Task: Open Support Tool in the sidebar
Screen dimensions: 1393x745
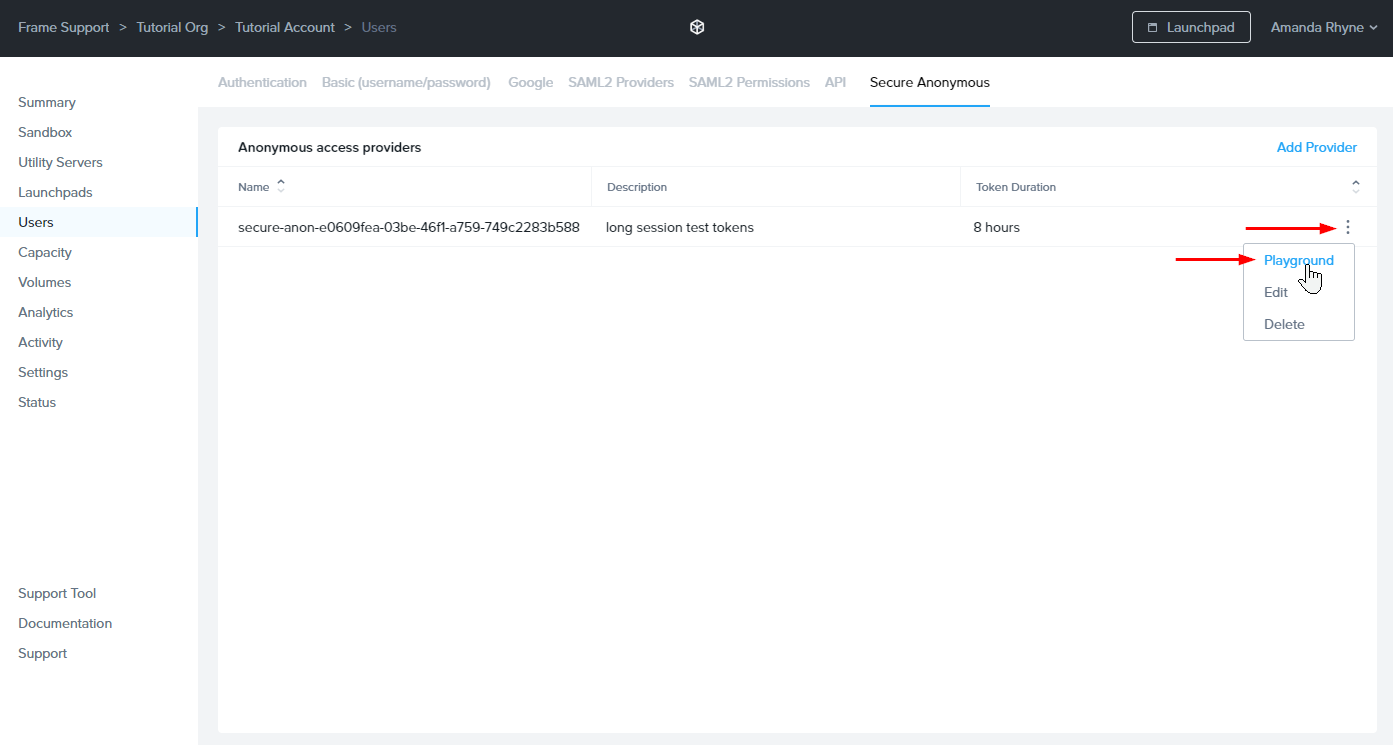Action: click(x=57, y=593)
